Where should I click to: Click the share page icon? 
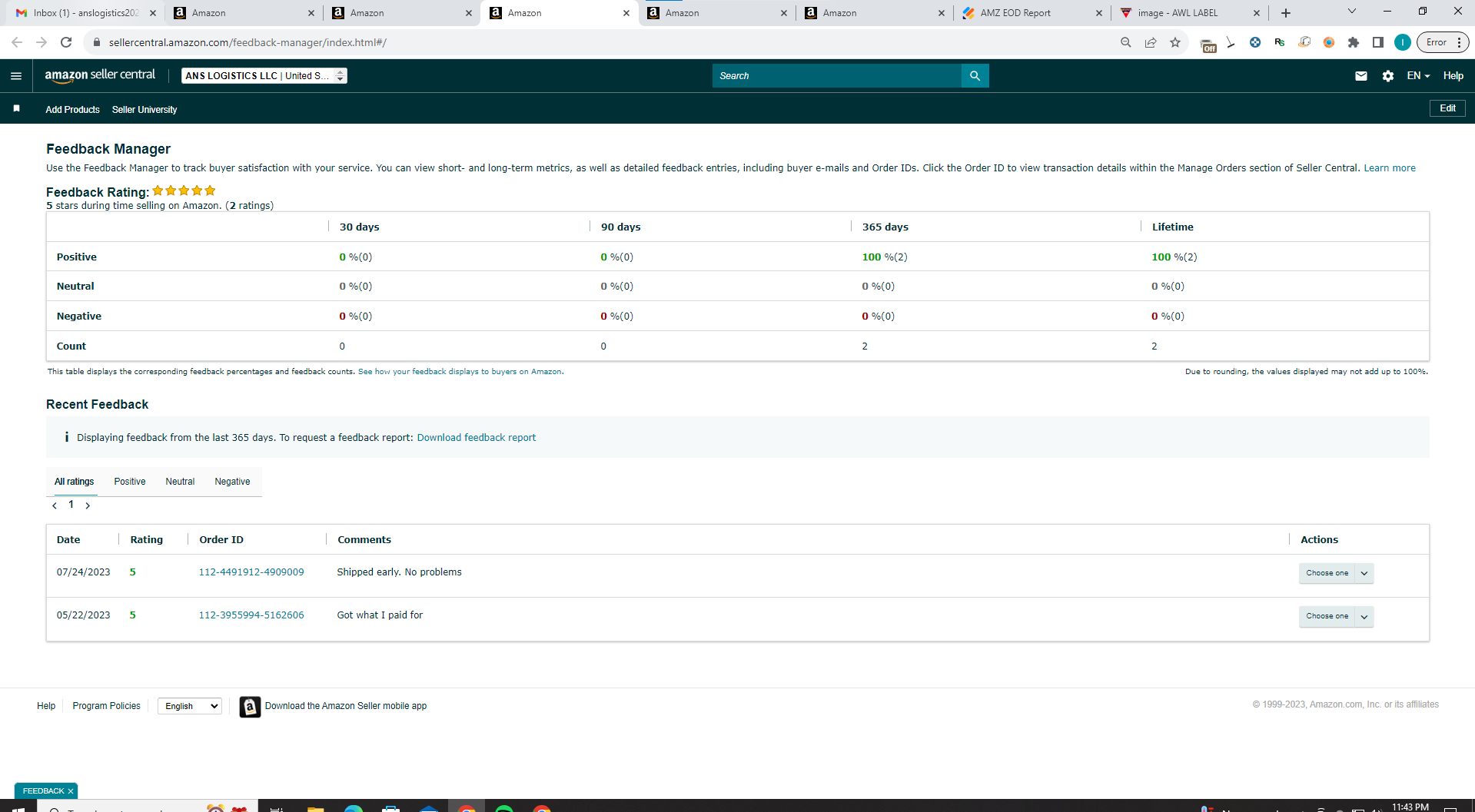[1151, 42]
